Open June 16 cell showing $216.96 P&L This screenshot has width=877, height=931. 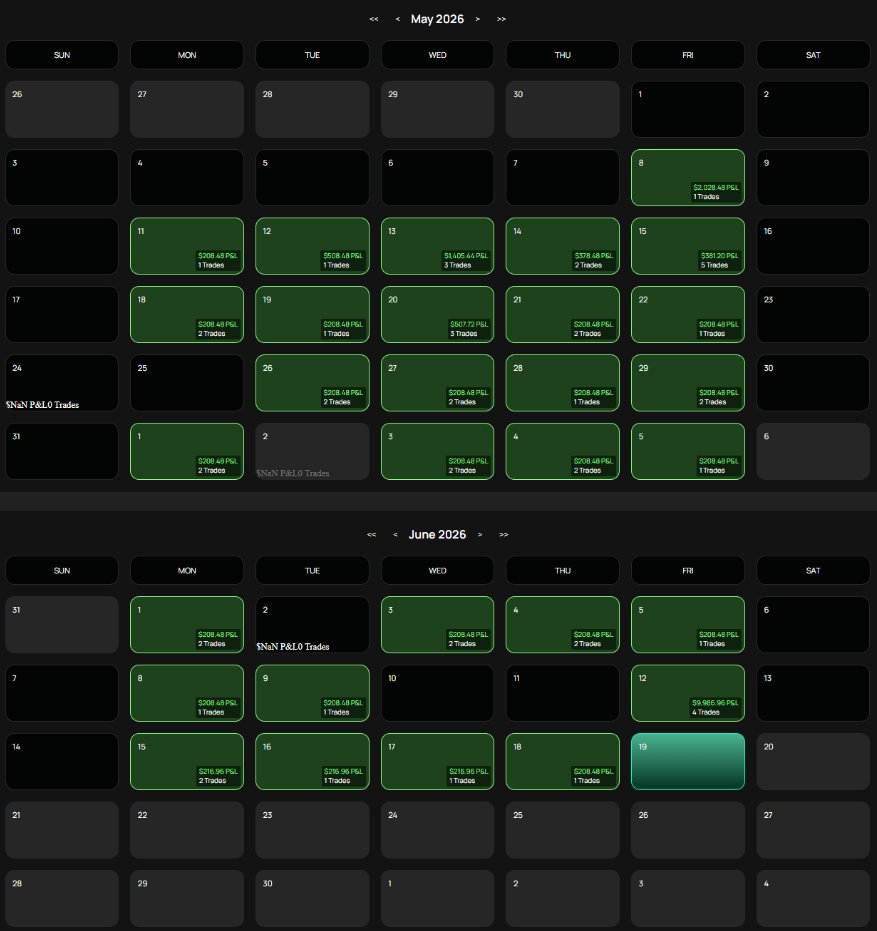click(312, 762)
